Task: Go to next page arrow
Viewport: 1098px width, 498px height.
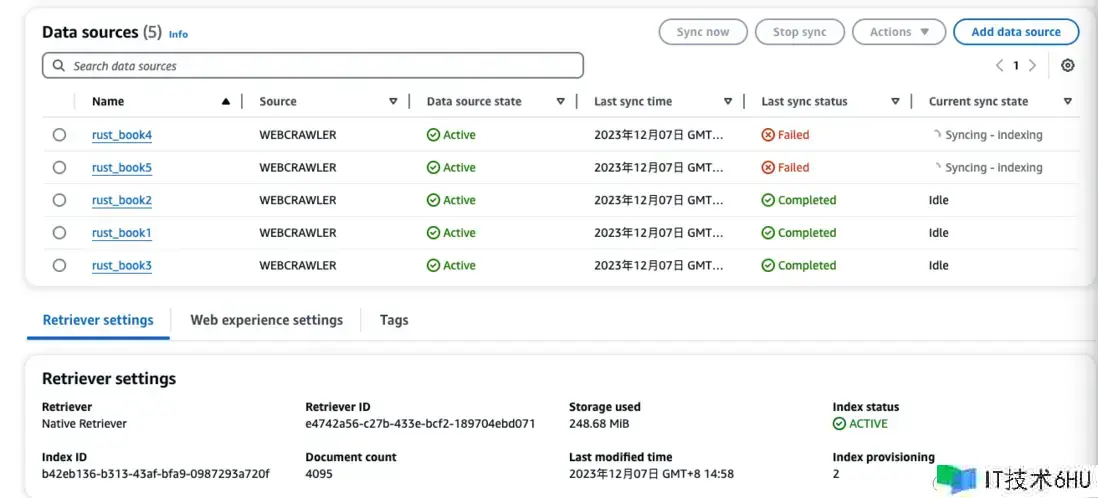Action: 1032,66
